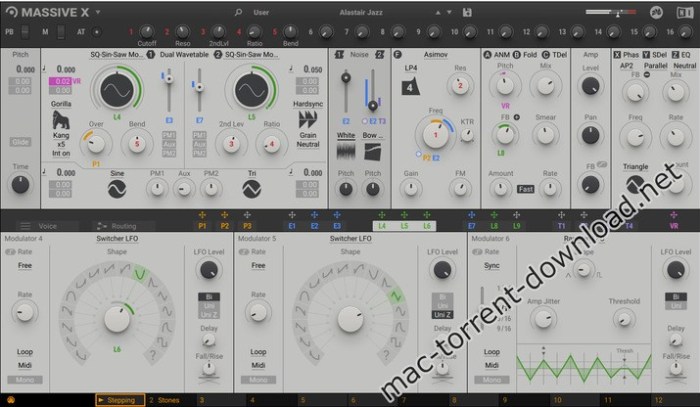This screenshot has height=407, width=700.
Task: Load the previous preset with up arrow
Action: click(x=438, y=12)
